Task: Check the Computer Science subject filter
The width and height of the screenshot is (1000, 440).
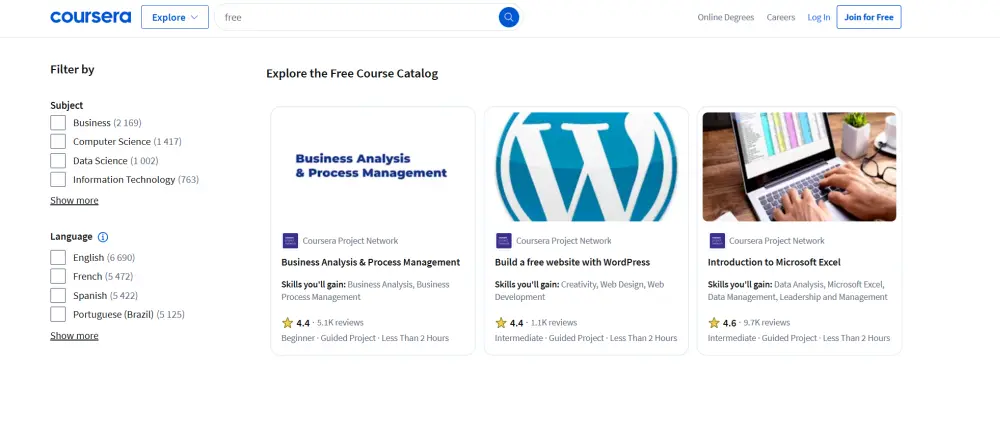Action: (58, 142)
